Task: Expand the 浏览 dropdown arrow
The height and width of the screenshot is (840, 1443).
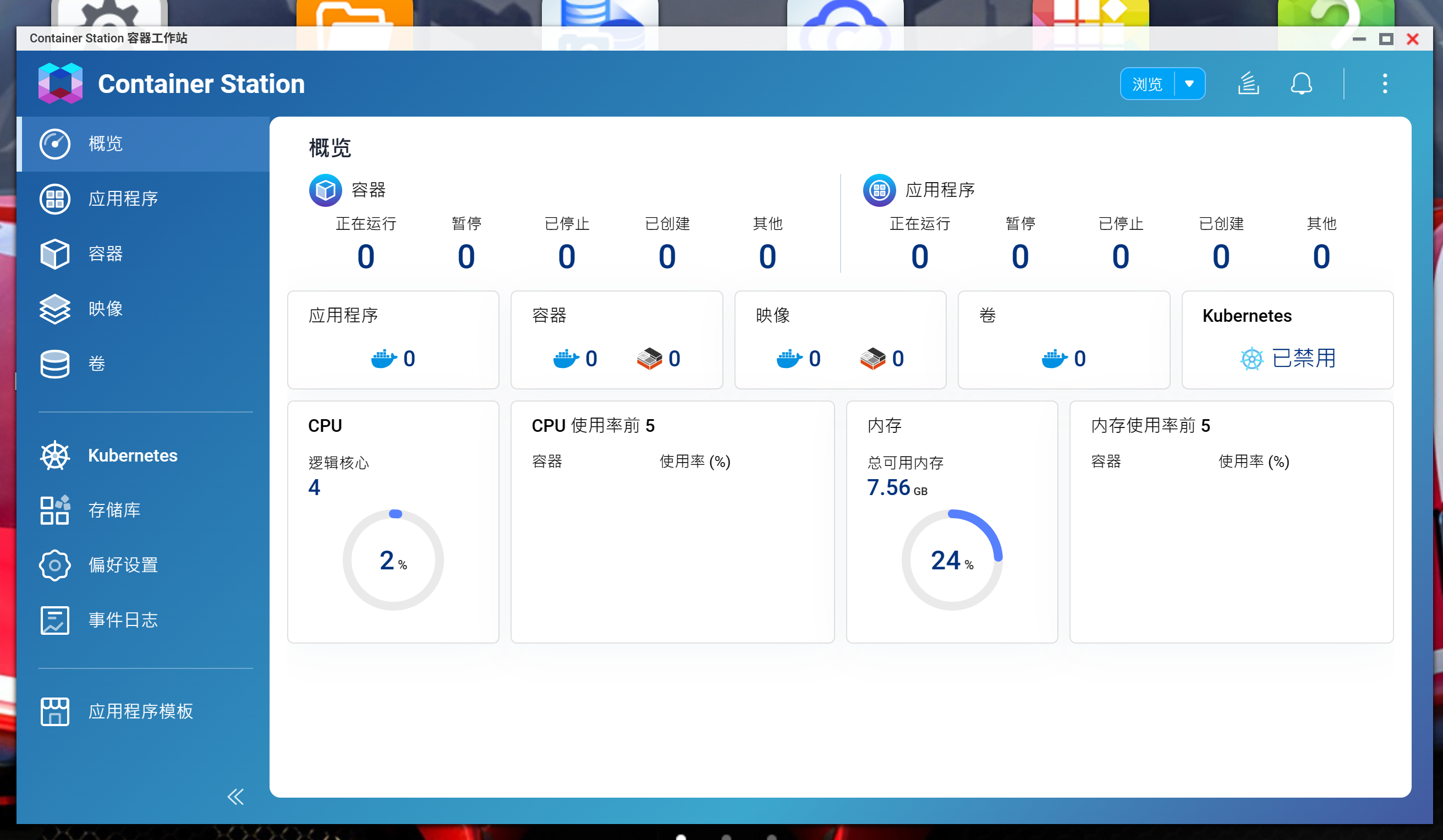Action: coord(1189,84)
